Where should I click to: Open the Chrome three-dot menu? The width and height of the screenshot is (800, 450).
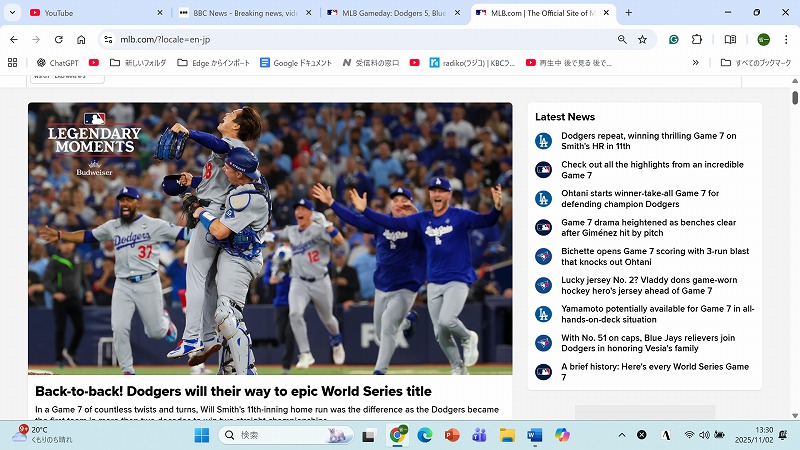(x=786, y=39)
